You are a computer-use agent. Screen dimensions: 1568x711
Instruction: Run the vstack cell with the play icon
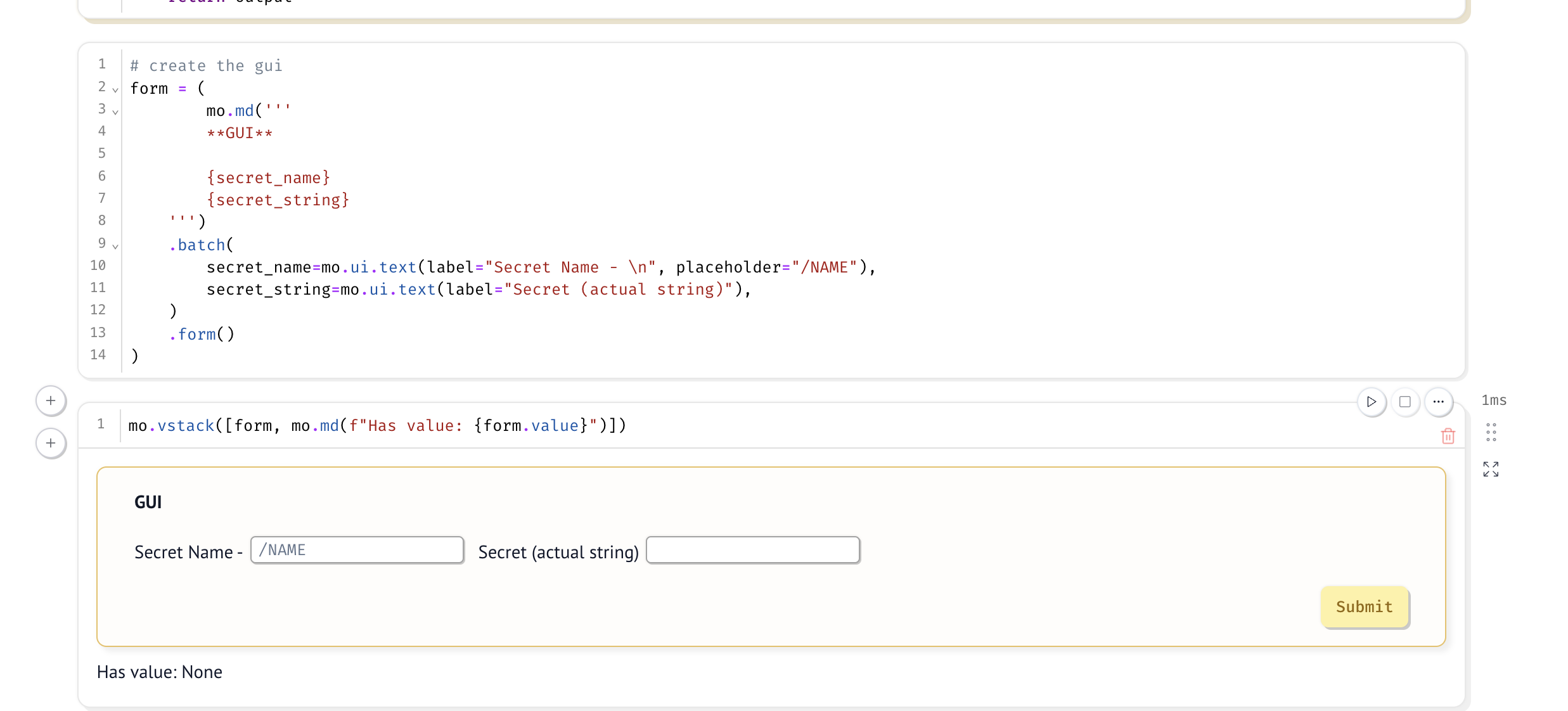(x=1372, y=402)
